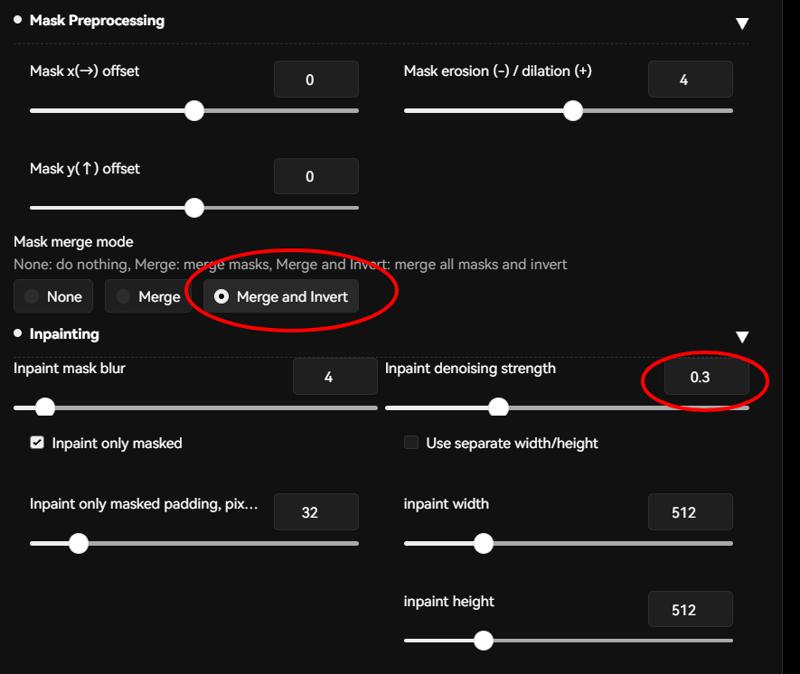Uncheck Inpaint only masked checkbox
This screenshot has height=674, width=800.
pyautogui.click(x=37, y=442)
